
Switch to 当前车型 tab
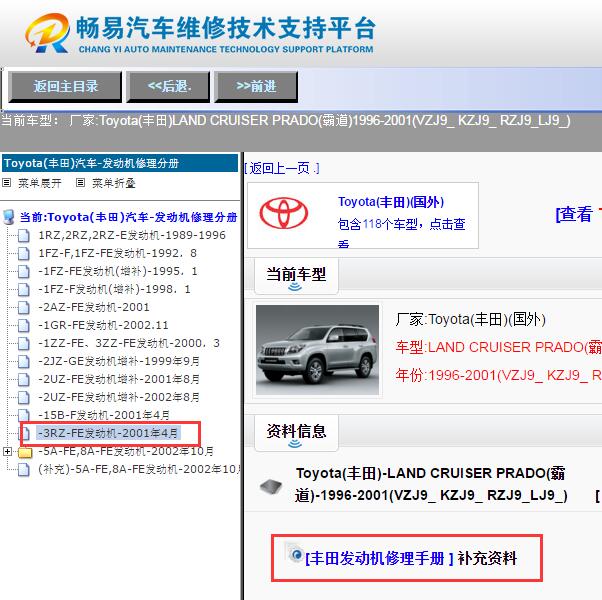[x=296, y=276]
